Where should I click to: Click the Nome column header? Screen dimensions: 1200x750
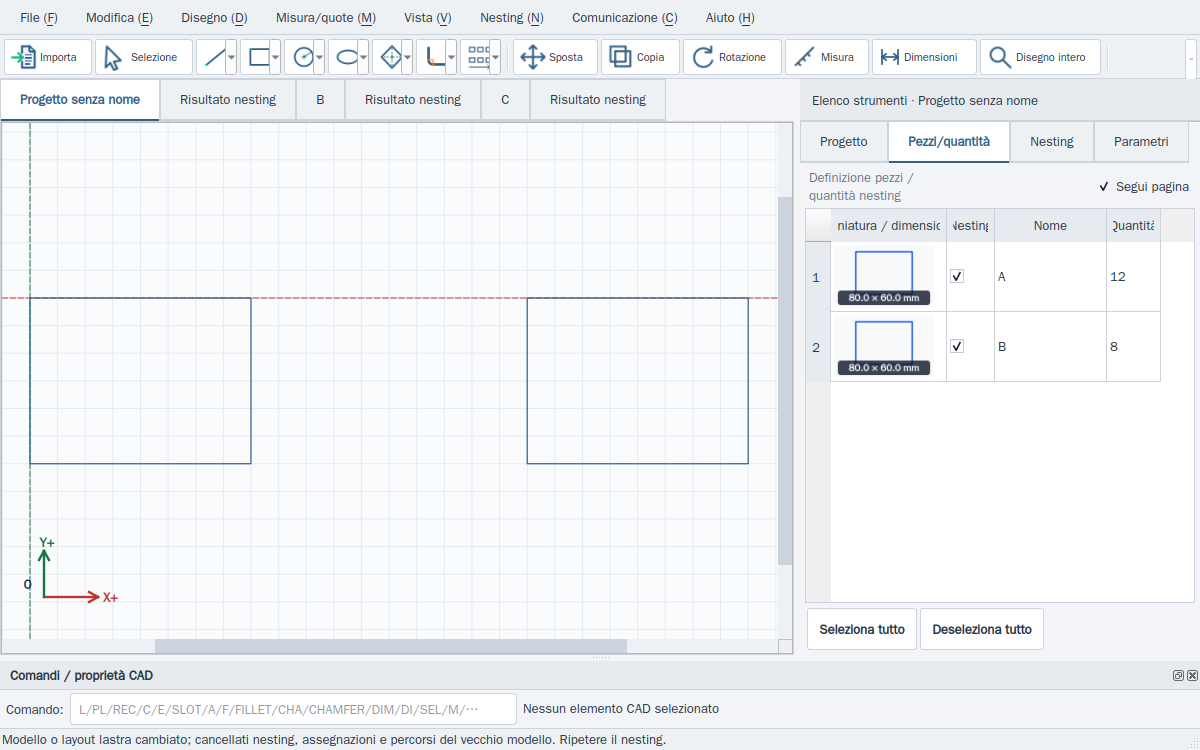1050,225
